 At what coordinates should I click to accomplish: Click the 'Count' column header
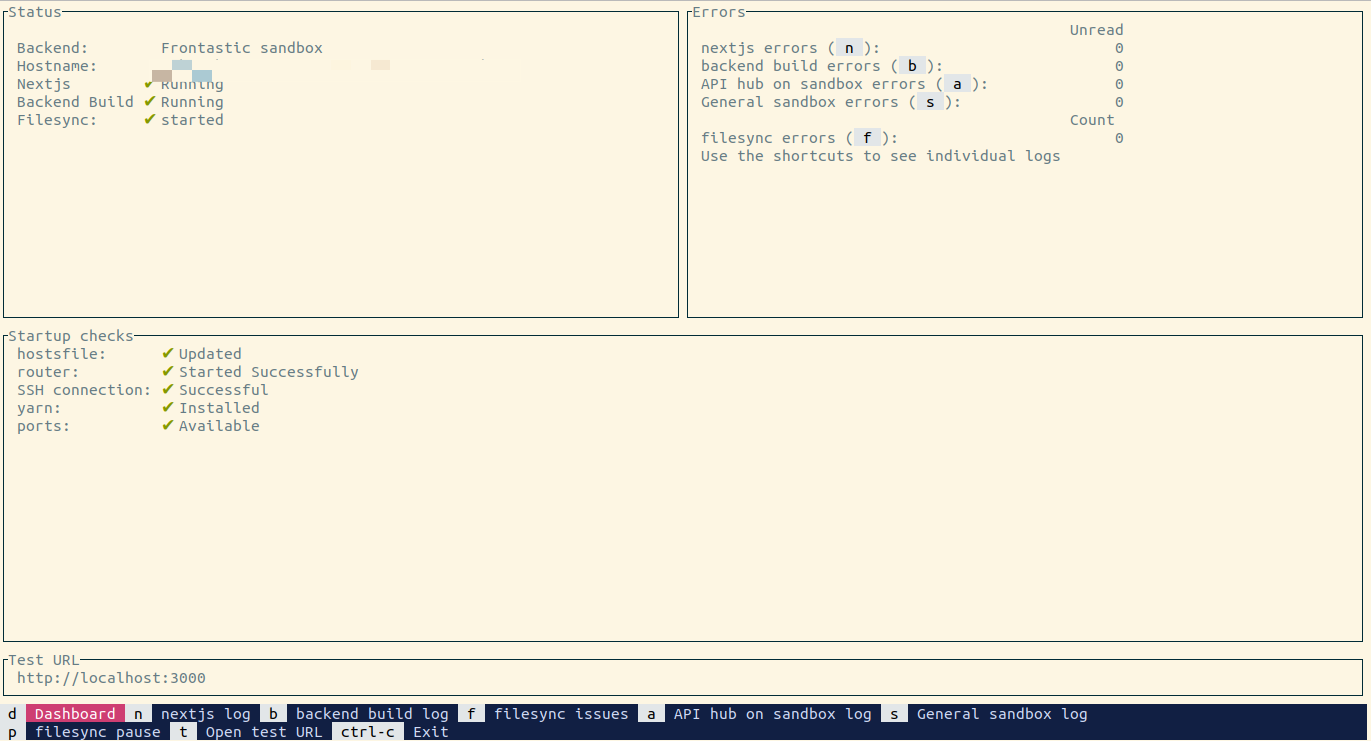[x=1092, y=120]
